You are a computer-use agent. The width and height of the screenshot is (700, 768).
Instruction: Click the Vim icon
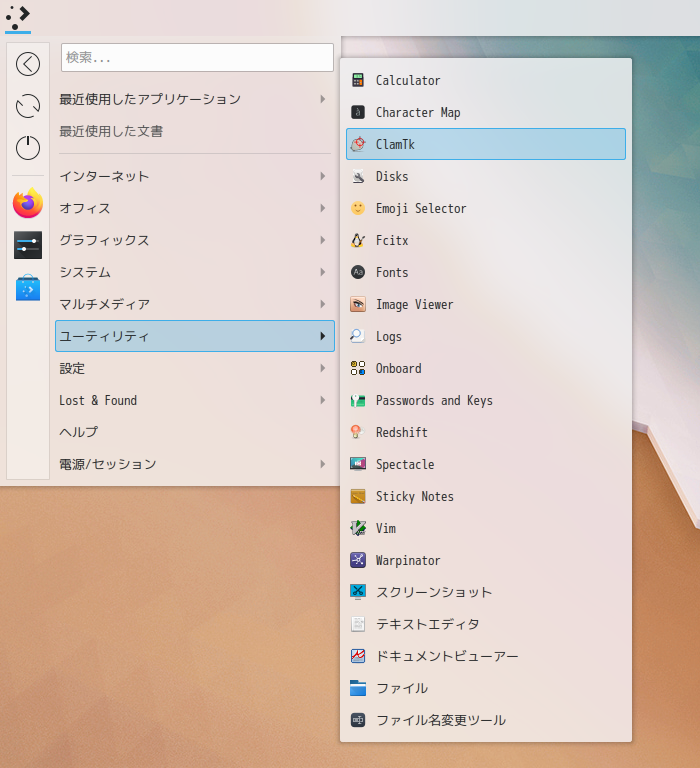(x=358, y=528)
